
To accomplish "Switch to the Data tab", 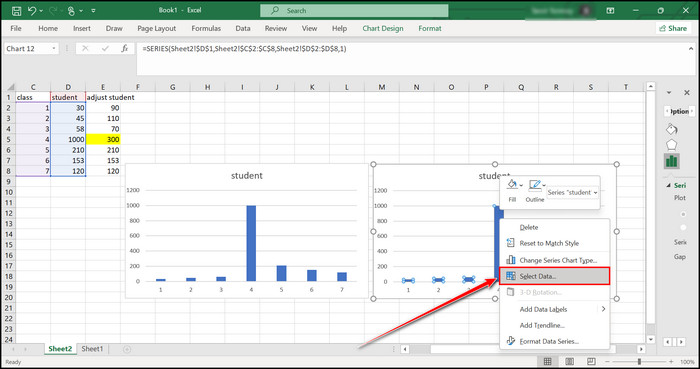I will [242, 28].
